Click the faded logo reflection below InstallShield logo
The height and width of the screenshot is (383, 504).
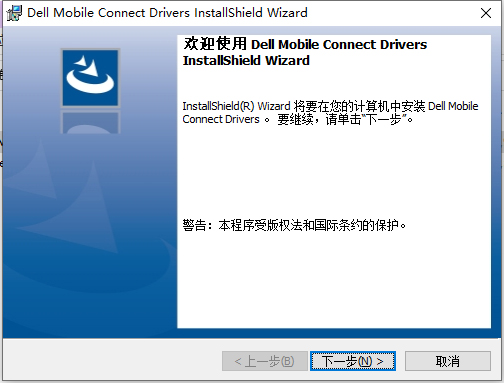click(x=90, y=122)
